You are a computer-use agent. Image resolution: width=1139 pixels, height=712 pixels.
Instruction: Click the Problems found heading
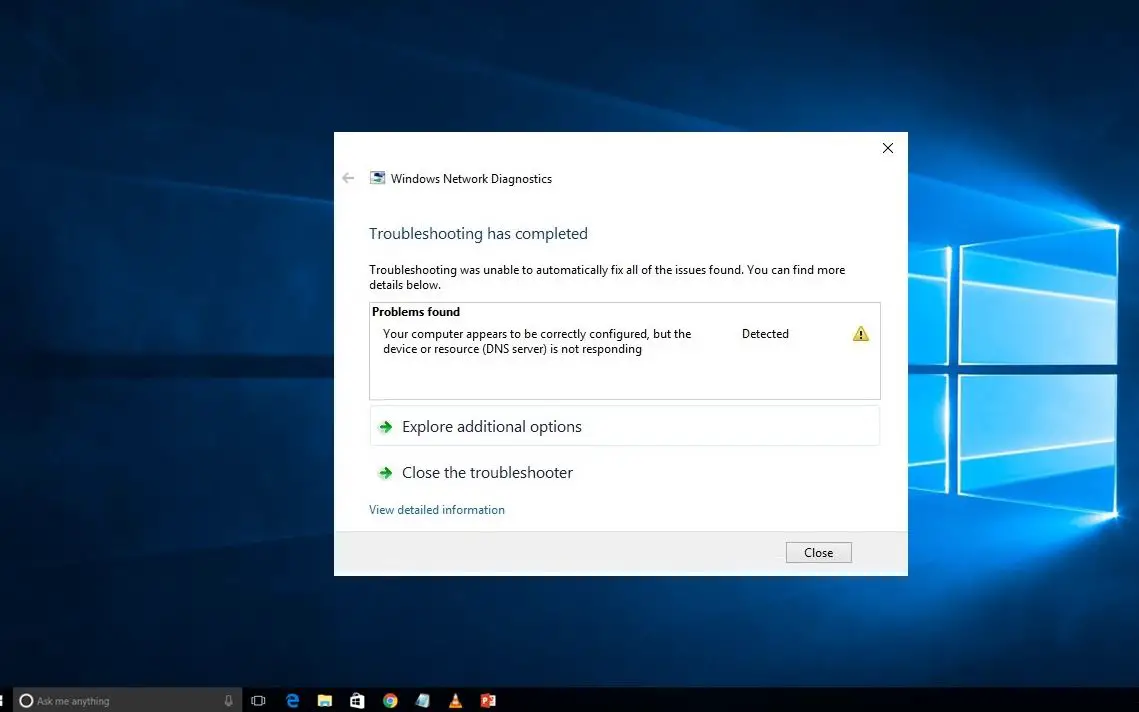(416, 312)
